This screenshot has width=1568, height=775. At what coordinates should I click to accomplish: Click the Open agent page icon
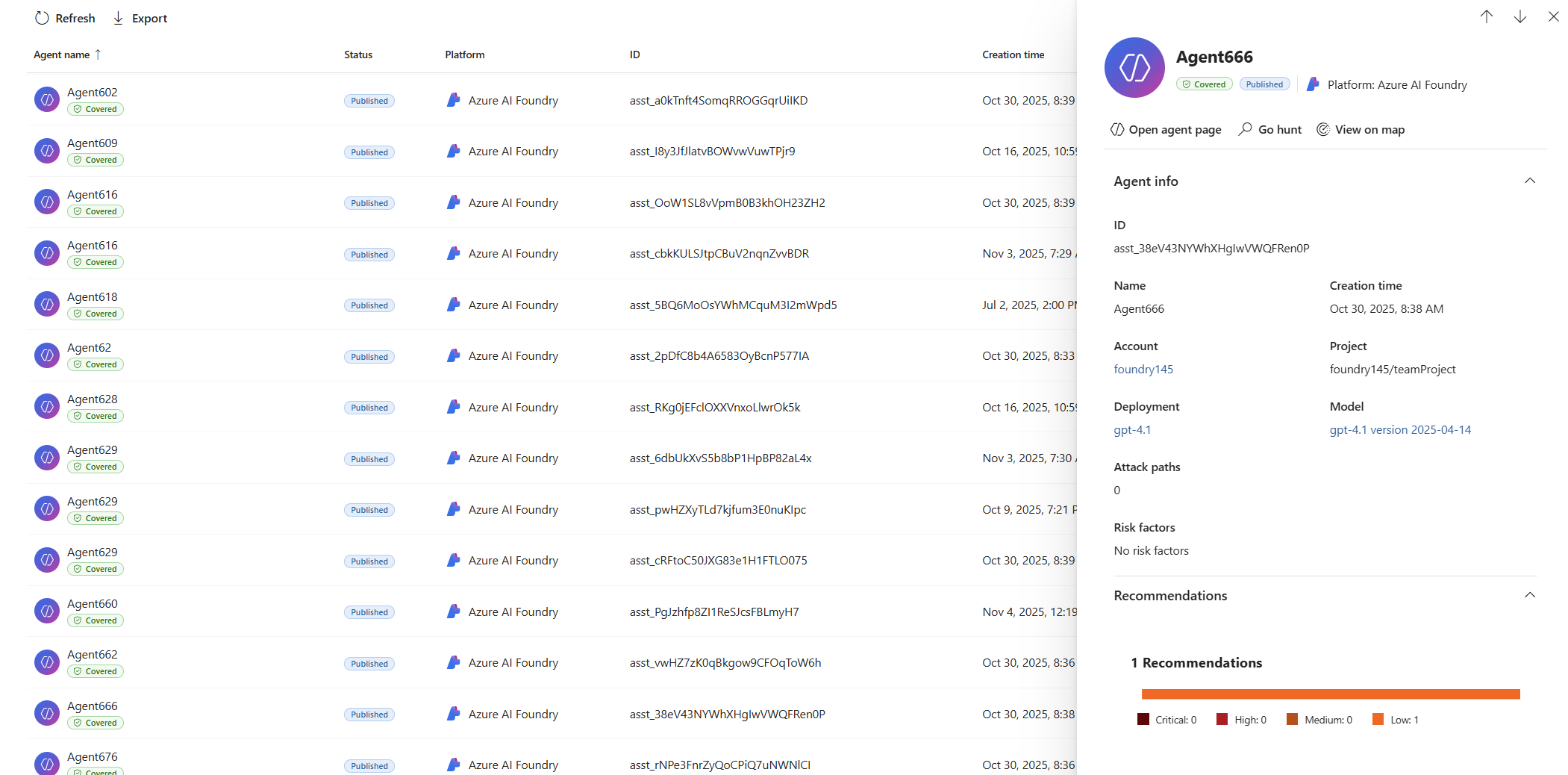click(1117, 129)
